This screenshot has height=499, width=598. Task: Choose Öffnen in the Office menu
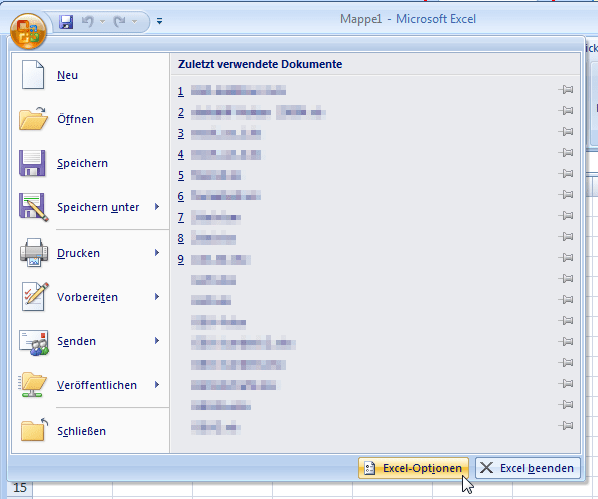click(91, 119)
